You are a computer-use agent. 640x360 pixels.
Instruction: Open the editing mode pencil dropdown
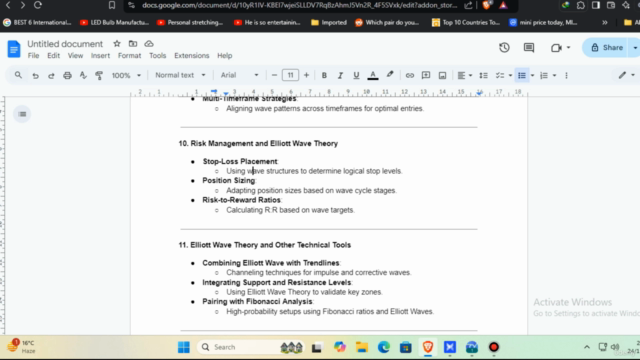[x=627, y=75]
